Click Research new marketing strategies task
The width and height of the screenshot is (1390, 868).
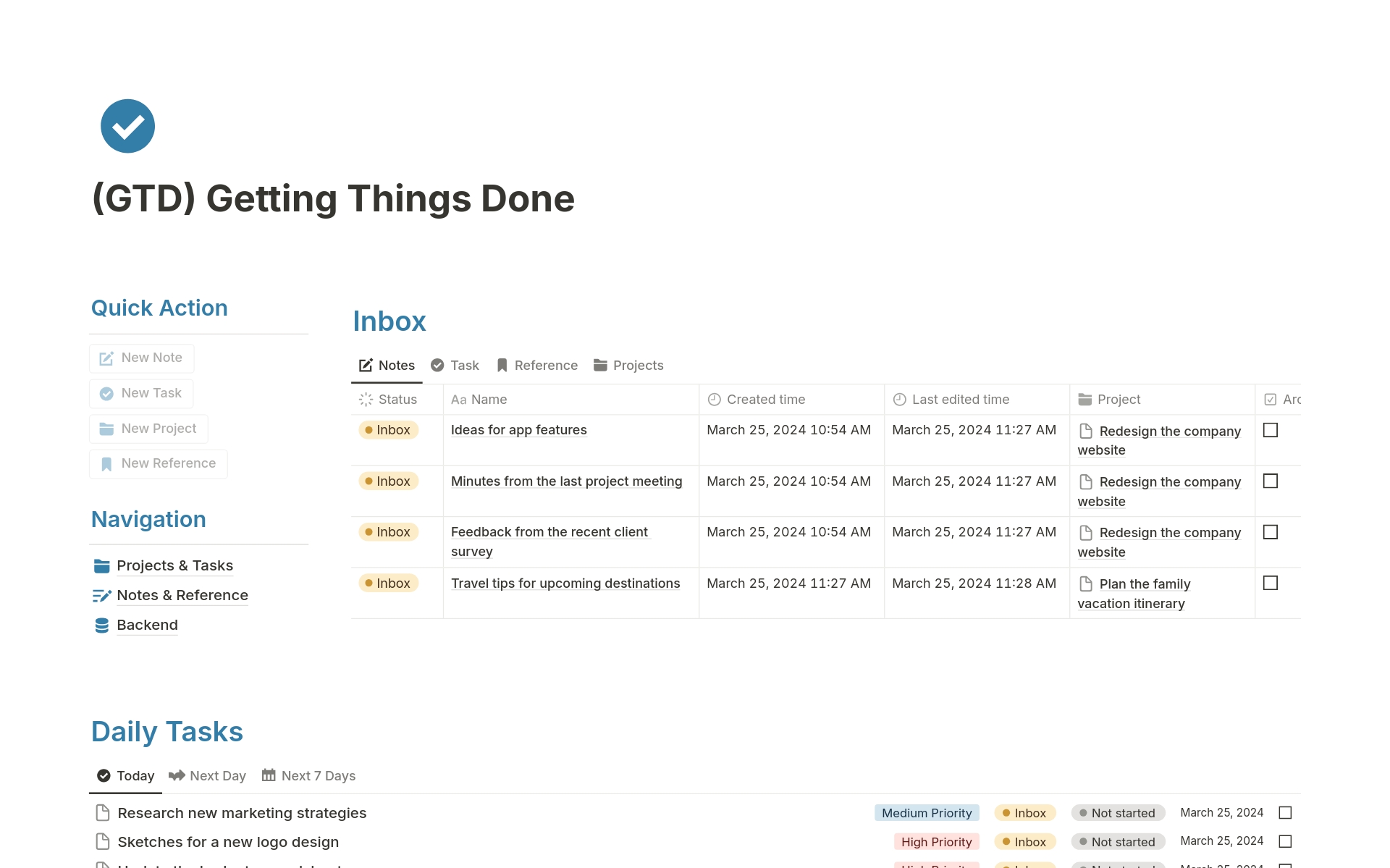(x=241, y=812)
